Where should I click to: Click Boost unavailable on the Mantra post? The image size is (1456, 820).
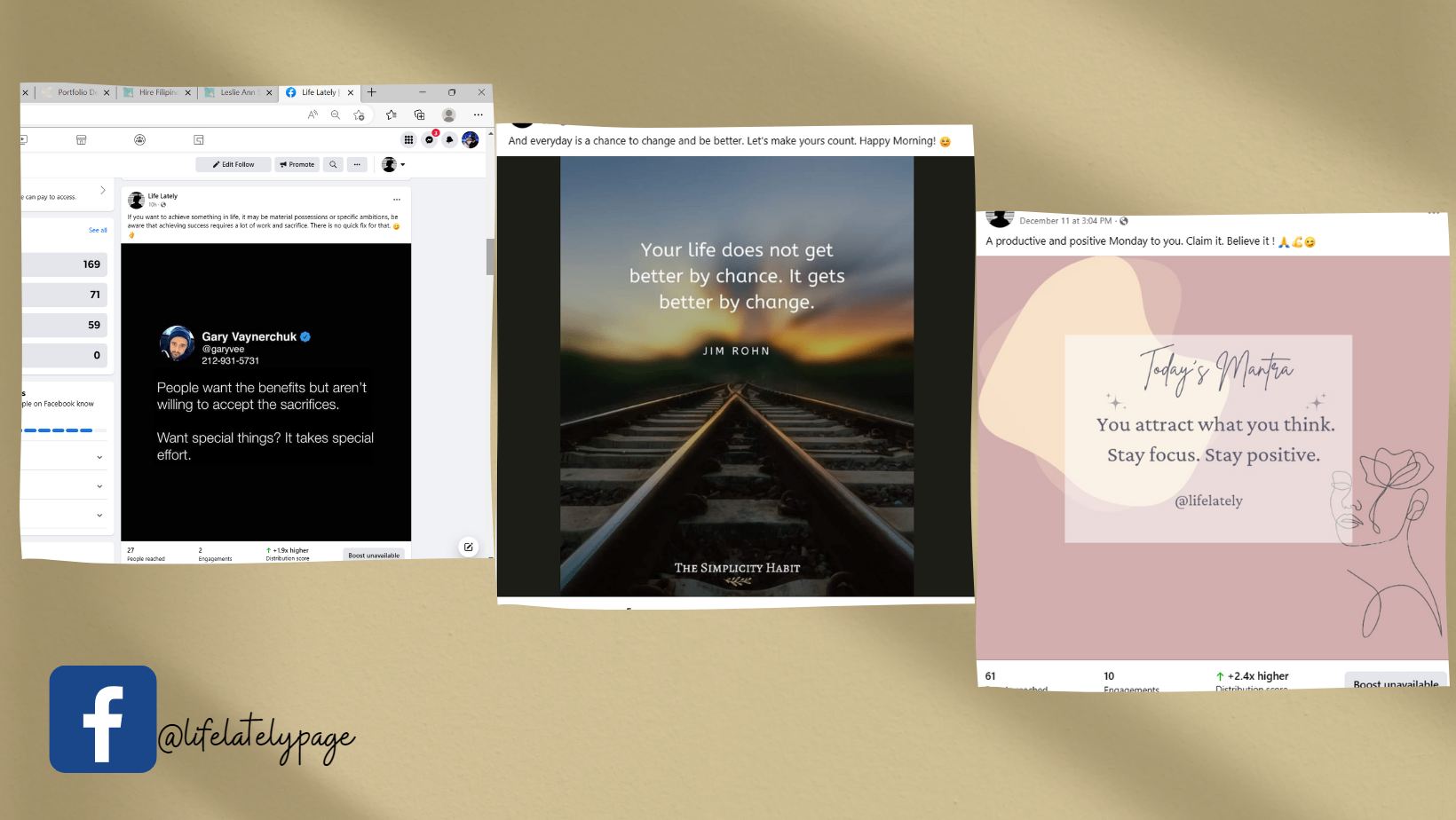tap(1396, 682)
